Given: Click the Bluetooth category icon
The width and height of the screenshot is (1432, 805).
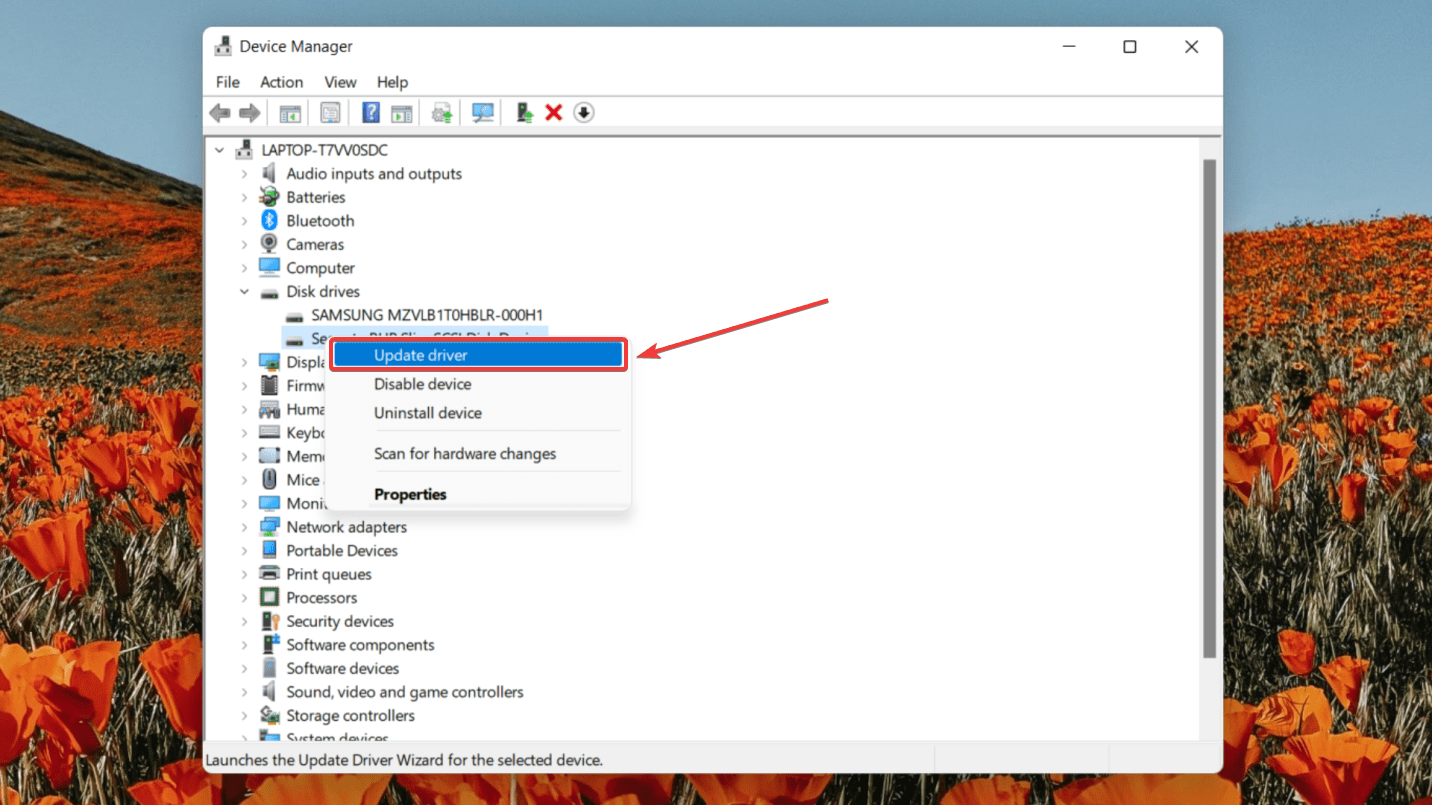Looking at the screenshot, I should [269, 221].
